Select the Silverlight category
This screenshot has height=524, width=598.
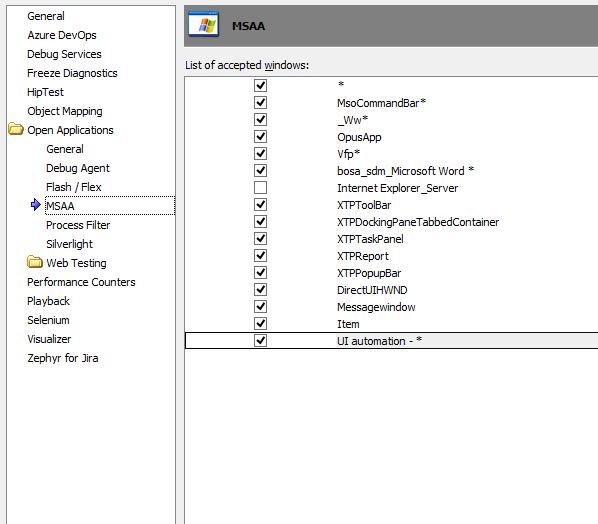click(69, 244)
